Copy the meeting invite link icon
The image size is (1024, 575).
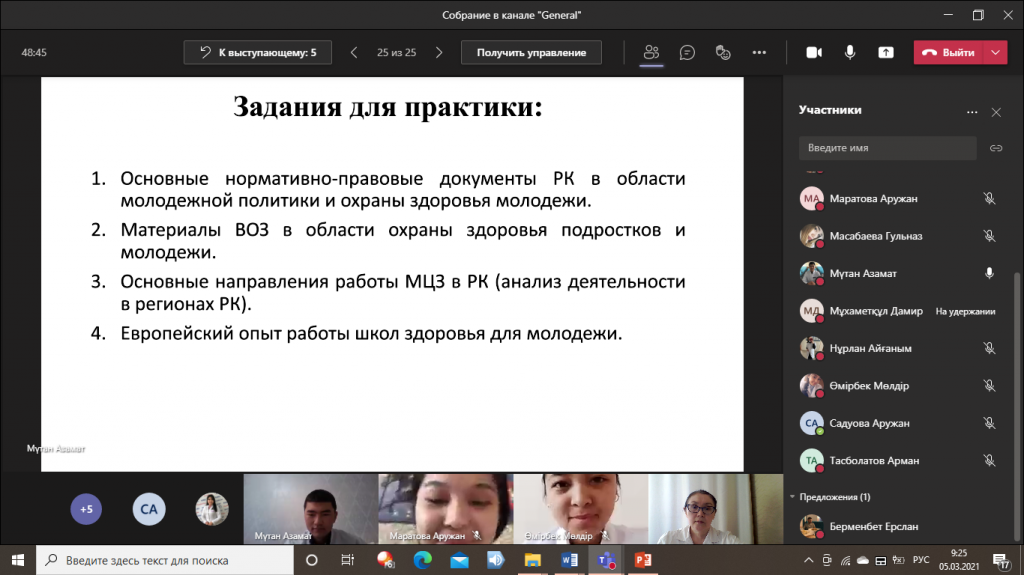996,148
